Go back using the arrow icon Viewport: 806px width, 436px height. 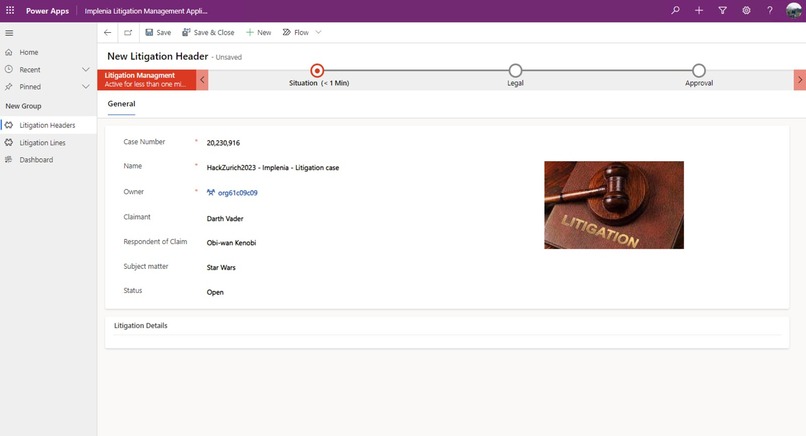pyautogui.click(x=107, y=32)
